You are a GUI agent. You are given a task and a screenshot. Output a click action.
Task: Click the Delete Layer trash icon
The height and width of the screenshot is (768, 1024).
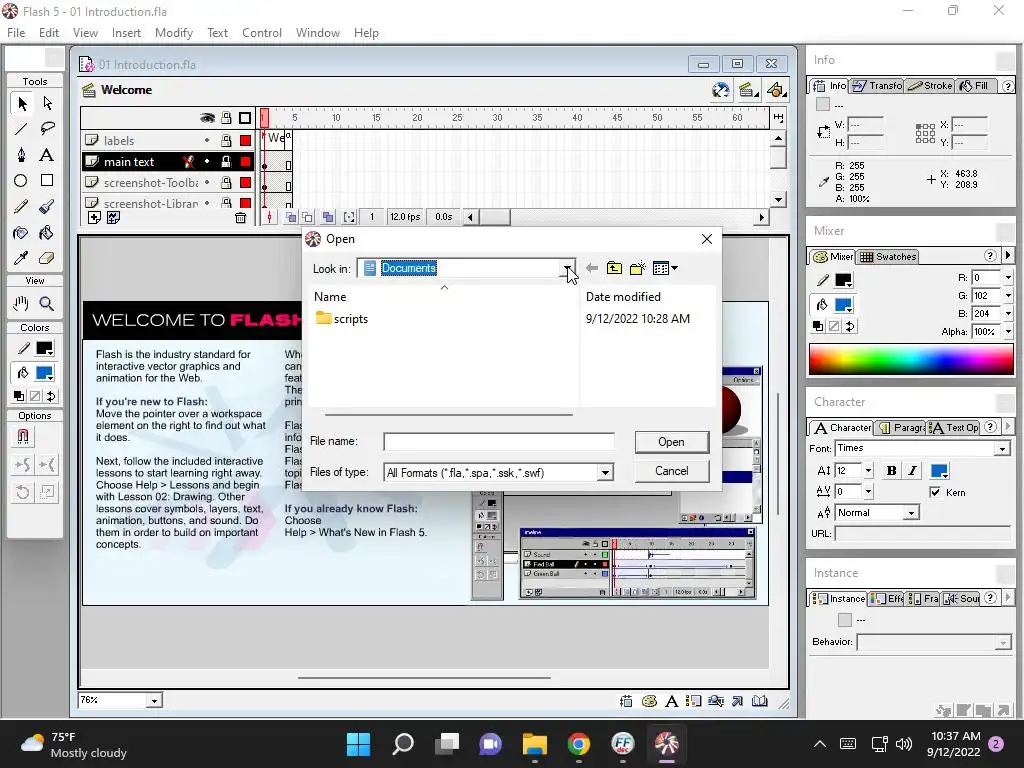click(x=241, y=218)
